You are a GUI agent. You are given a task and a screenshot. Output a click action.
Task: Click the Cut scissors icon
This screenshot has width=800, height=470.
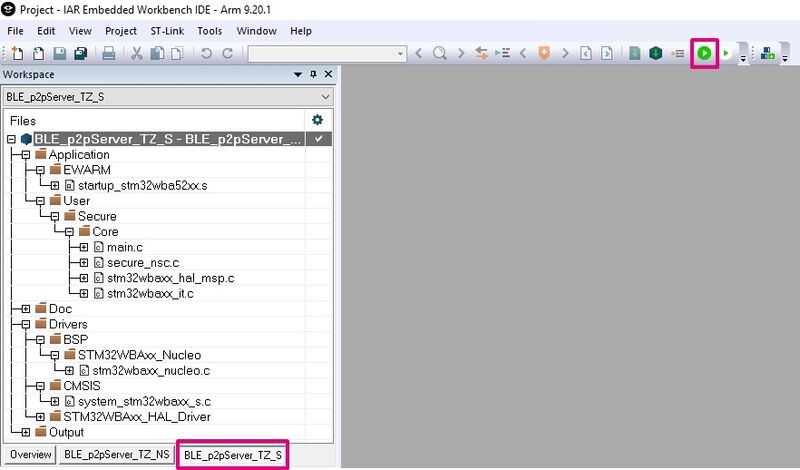[137, 53]
